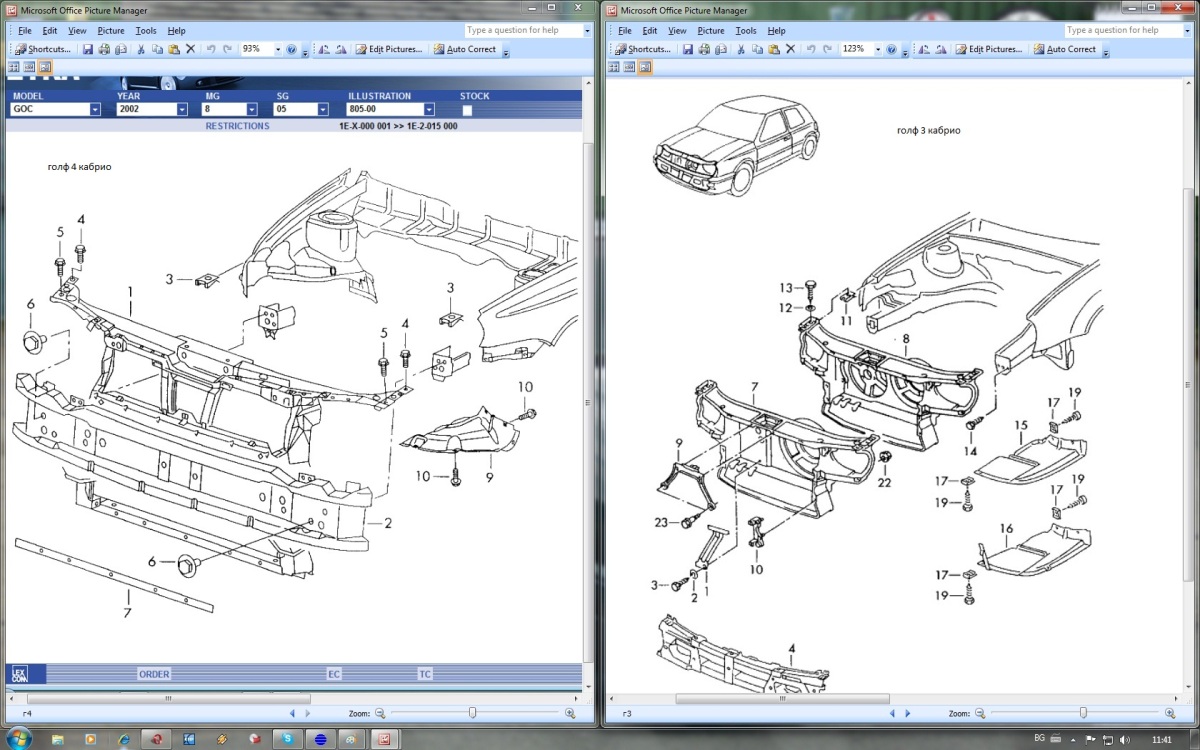1200x750 pixels.
Task: Switch to Filmstrip view in the right window
Action: 629,67
